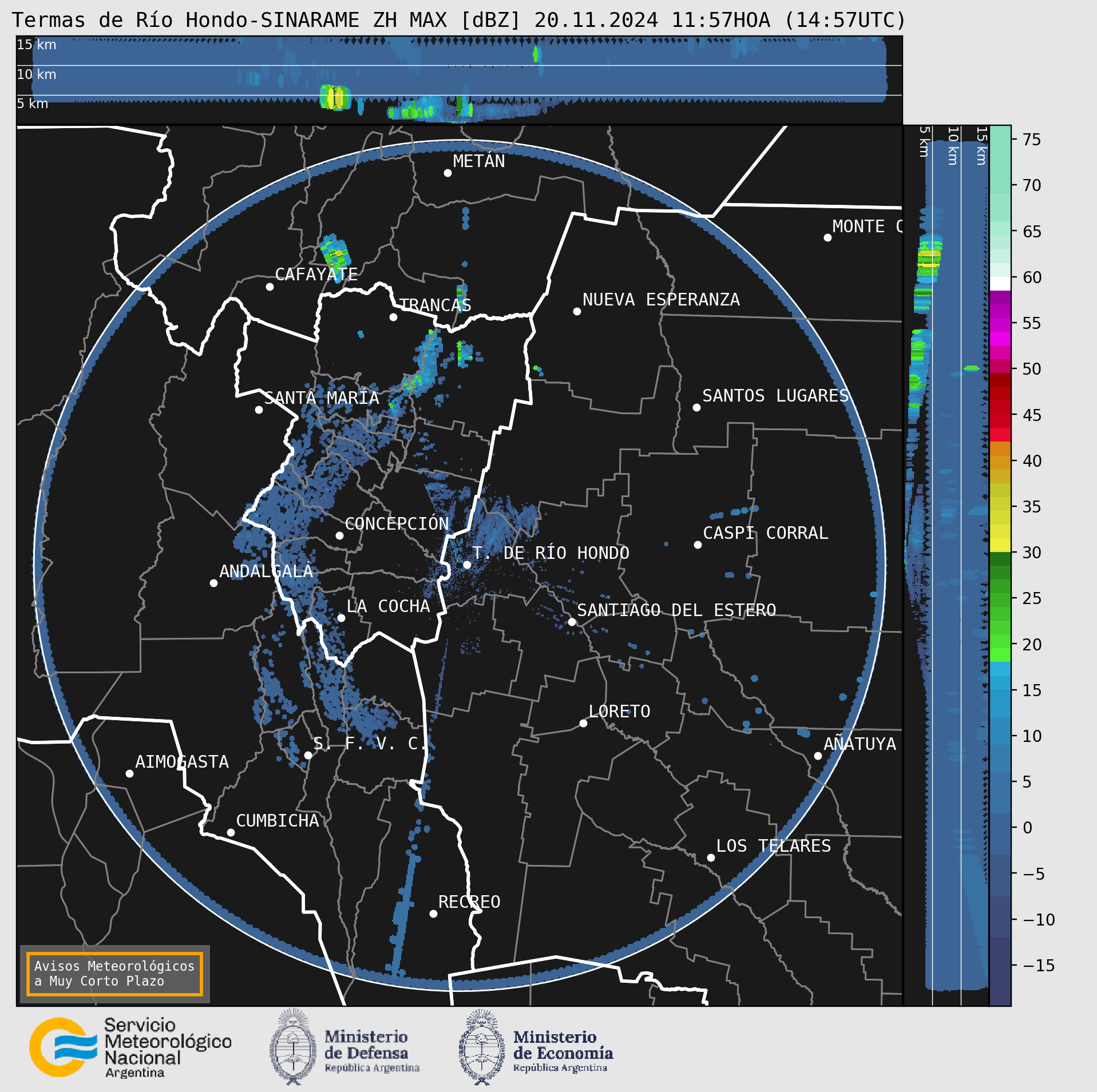Viewport: 1097px width, 1092px height.
Task: Click the AÑATUYA label
Action: coord(860,744)
